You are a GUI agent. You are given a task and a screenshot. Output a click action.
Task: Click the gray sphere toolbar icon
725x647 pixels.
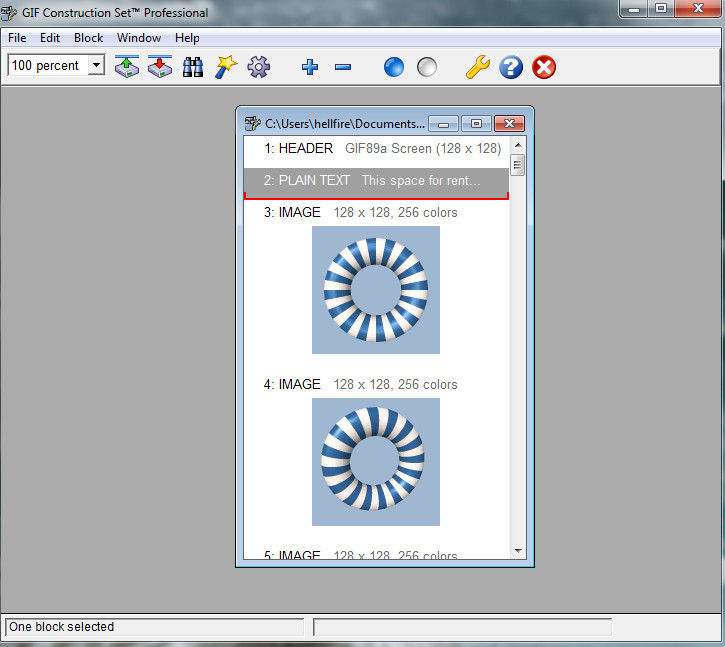point(427,67)
